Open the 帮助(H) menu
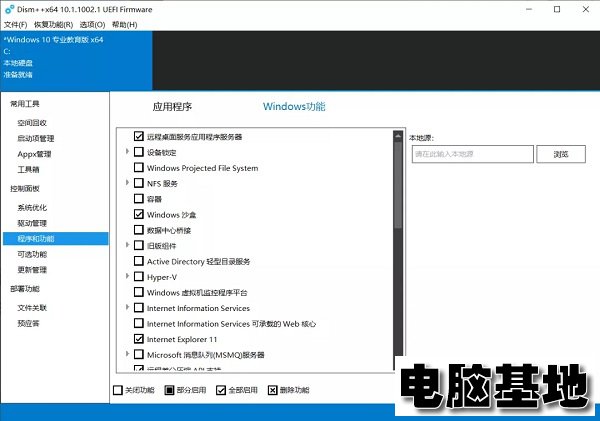The height and width of the screenshot is (421, 600). (124, 25)
